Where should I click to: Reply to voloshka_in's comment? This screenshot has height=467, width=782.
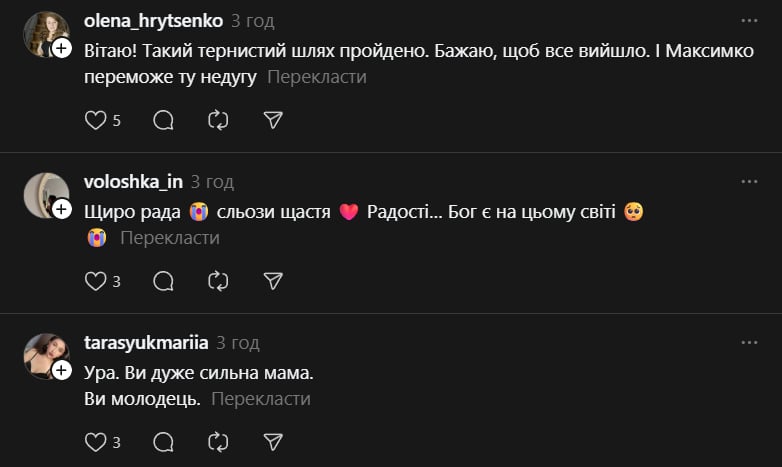click(x=163, y=281)
